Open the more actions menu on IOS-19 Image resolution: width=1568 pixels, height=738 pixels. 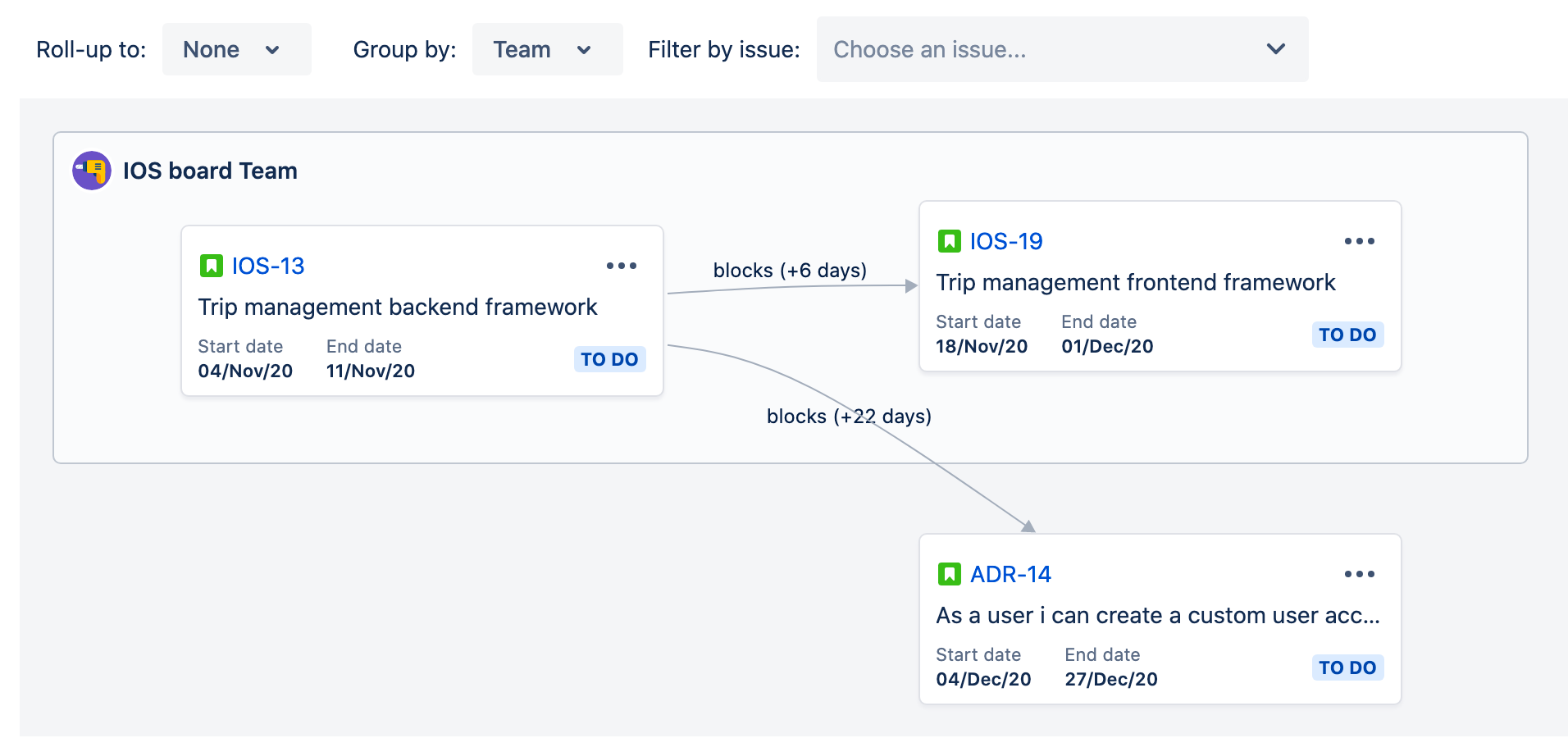1359,241
